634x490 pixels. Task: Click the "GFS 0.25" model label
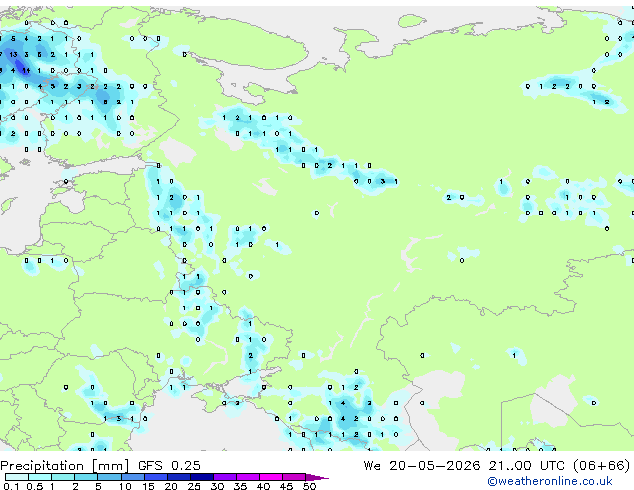pos(169,466)
